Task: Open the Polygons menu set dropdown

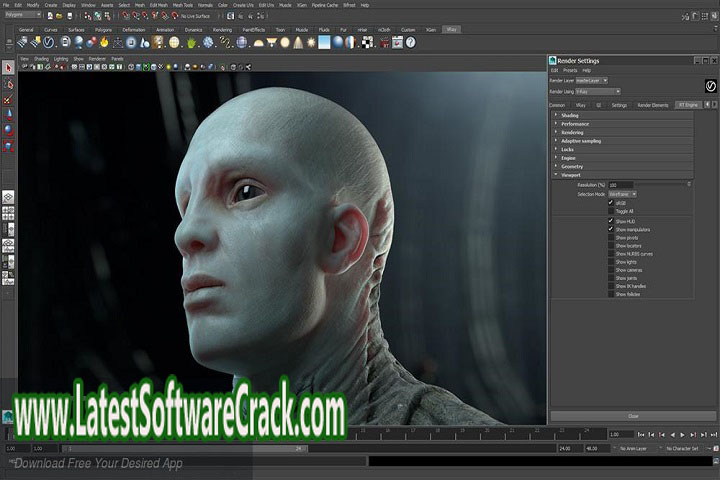Action: point(23,15)
